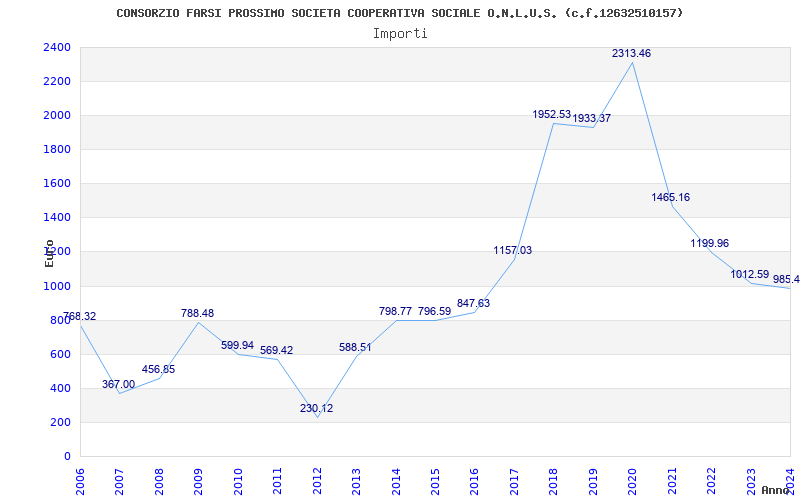Viewport: 800px width, 500px height.
Task: Click the 1800 y-axis tick label
Action: click(57, 150)
